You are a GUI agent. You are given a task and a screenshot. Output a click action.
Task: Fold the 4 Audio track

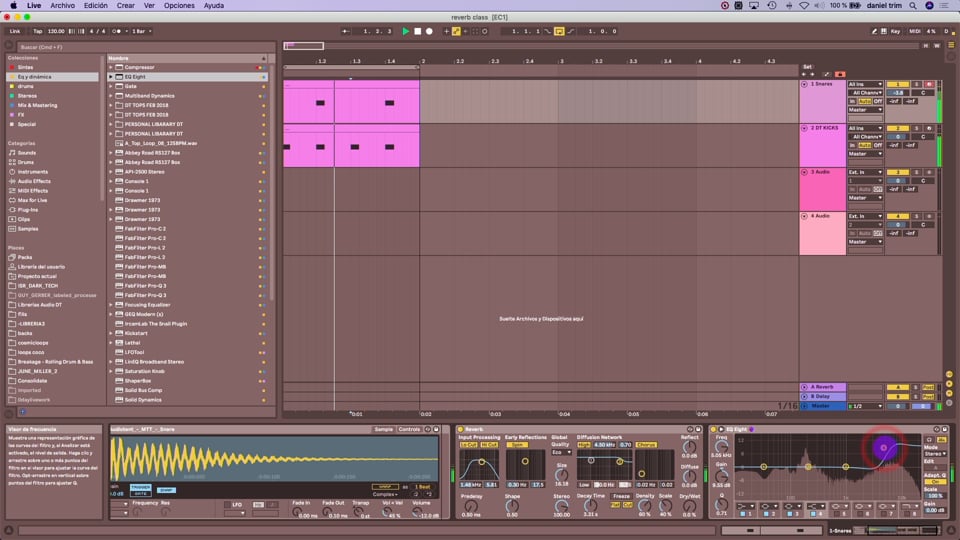pos(804,216)
